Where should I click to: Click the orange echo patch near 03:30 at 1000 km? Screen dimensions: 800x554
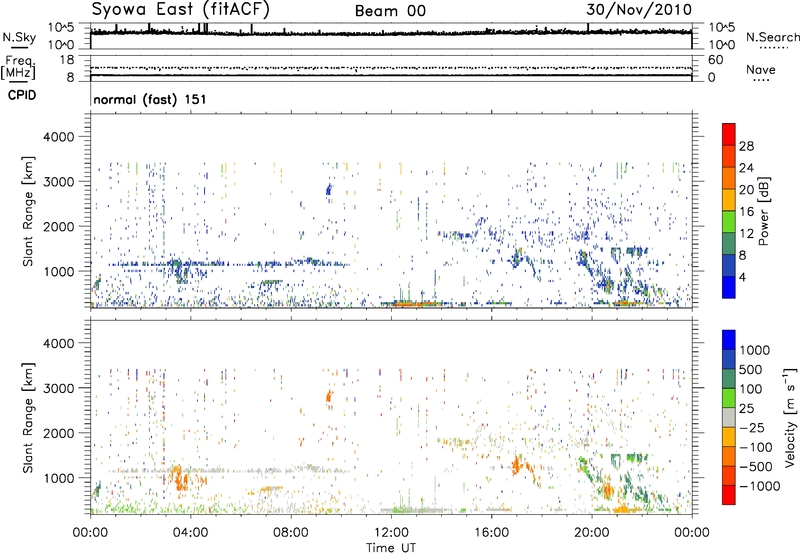click(x=180, y=478)
